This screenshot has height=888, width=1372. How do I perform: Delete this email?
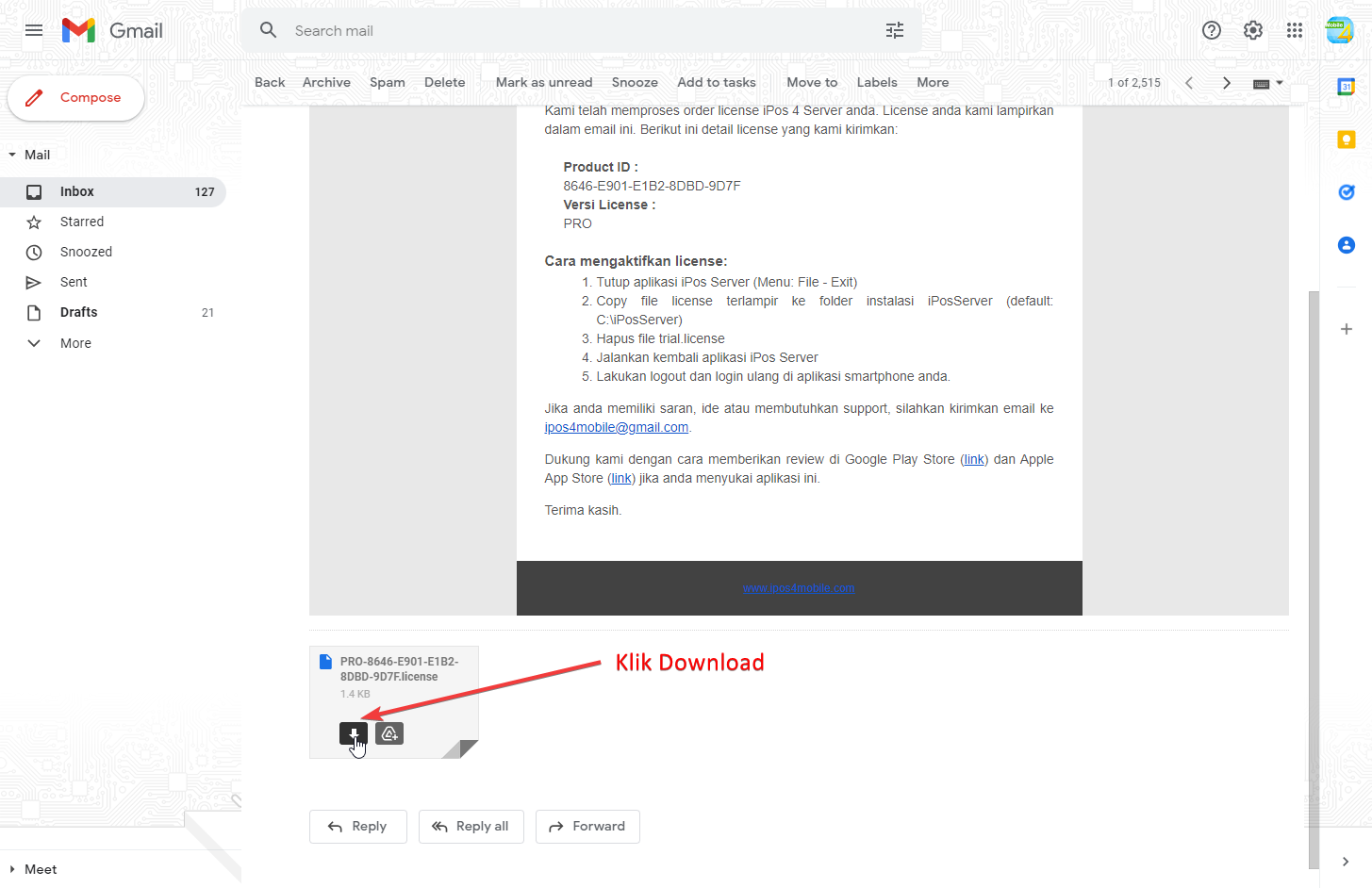click(x=444, y=83)
